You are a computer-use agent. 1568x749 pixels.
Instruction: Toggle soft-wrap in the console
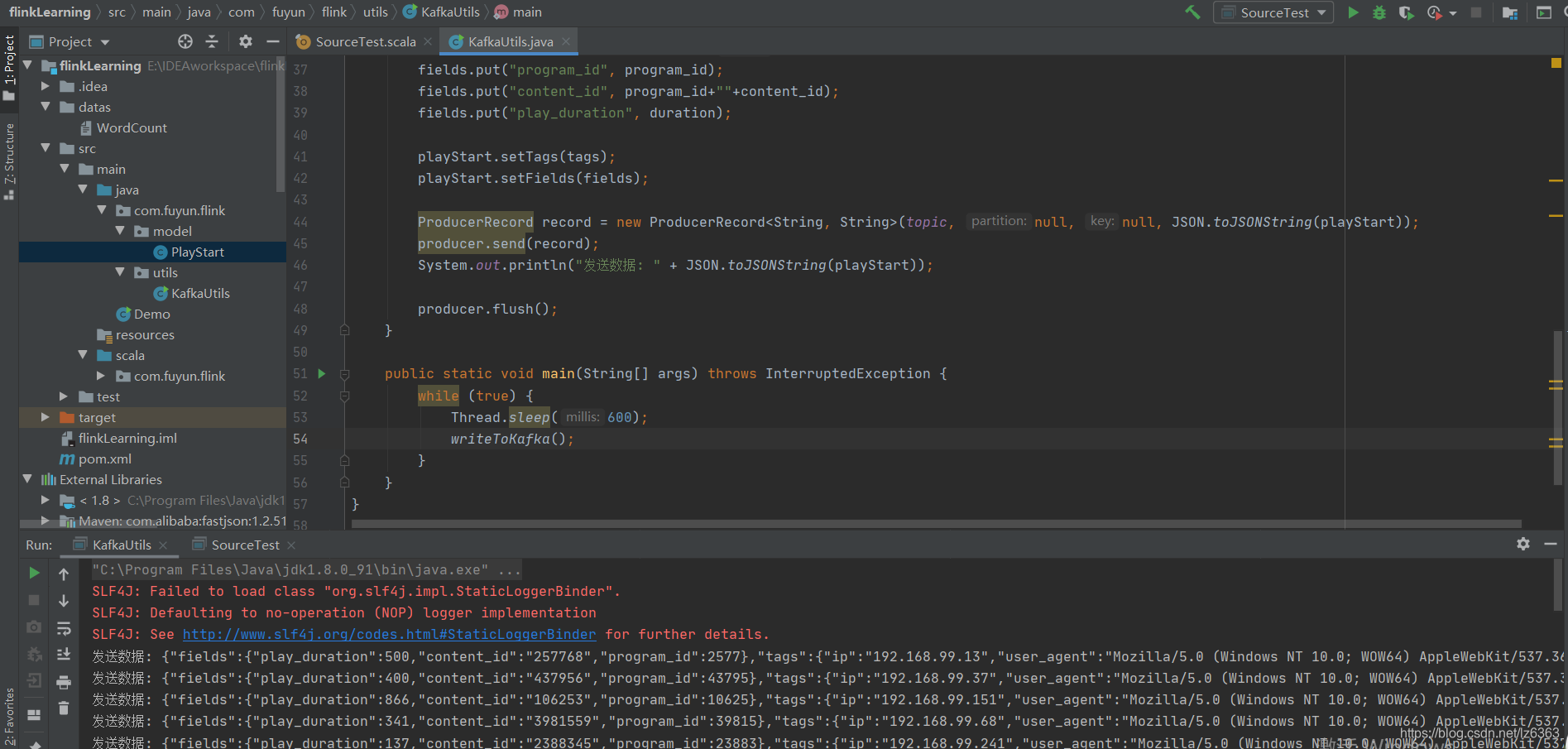(x=64, y=628)
